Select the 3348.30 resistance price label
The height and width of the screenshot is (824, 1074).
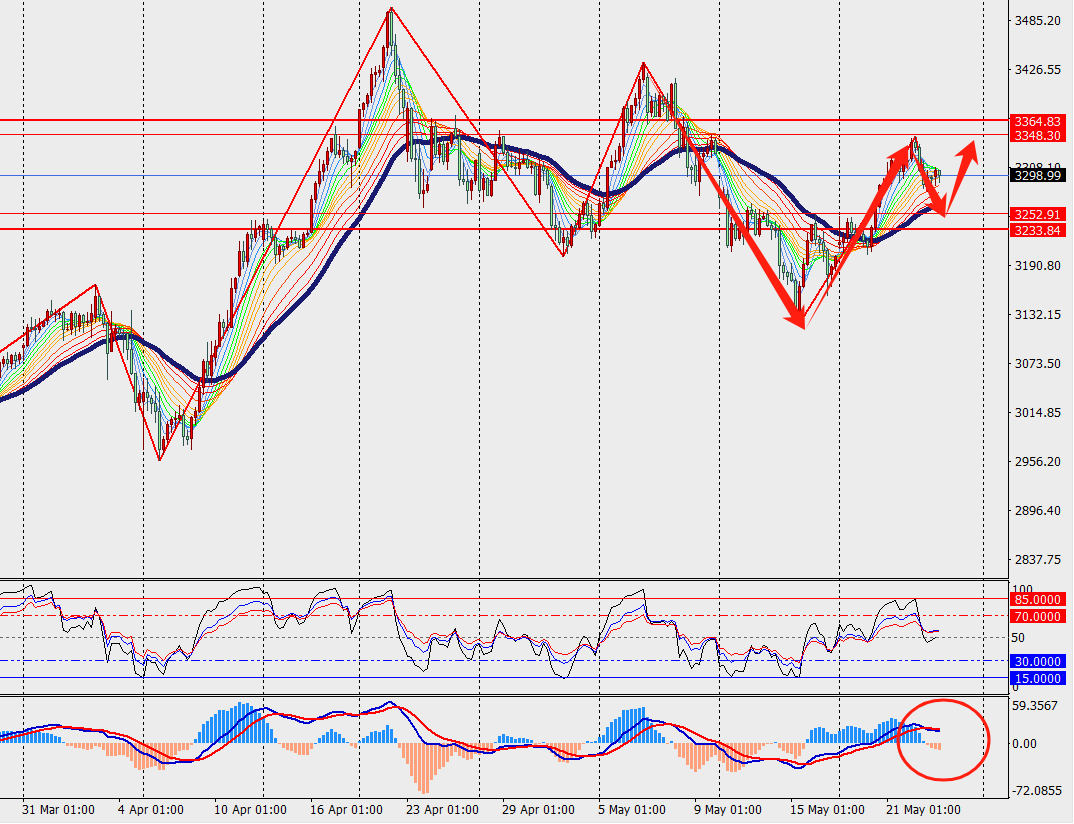click(x=1036, y=135)
